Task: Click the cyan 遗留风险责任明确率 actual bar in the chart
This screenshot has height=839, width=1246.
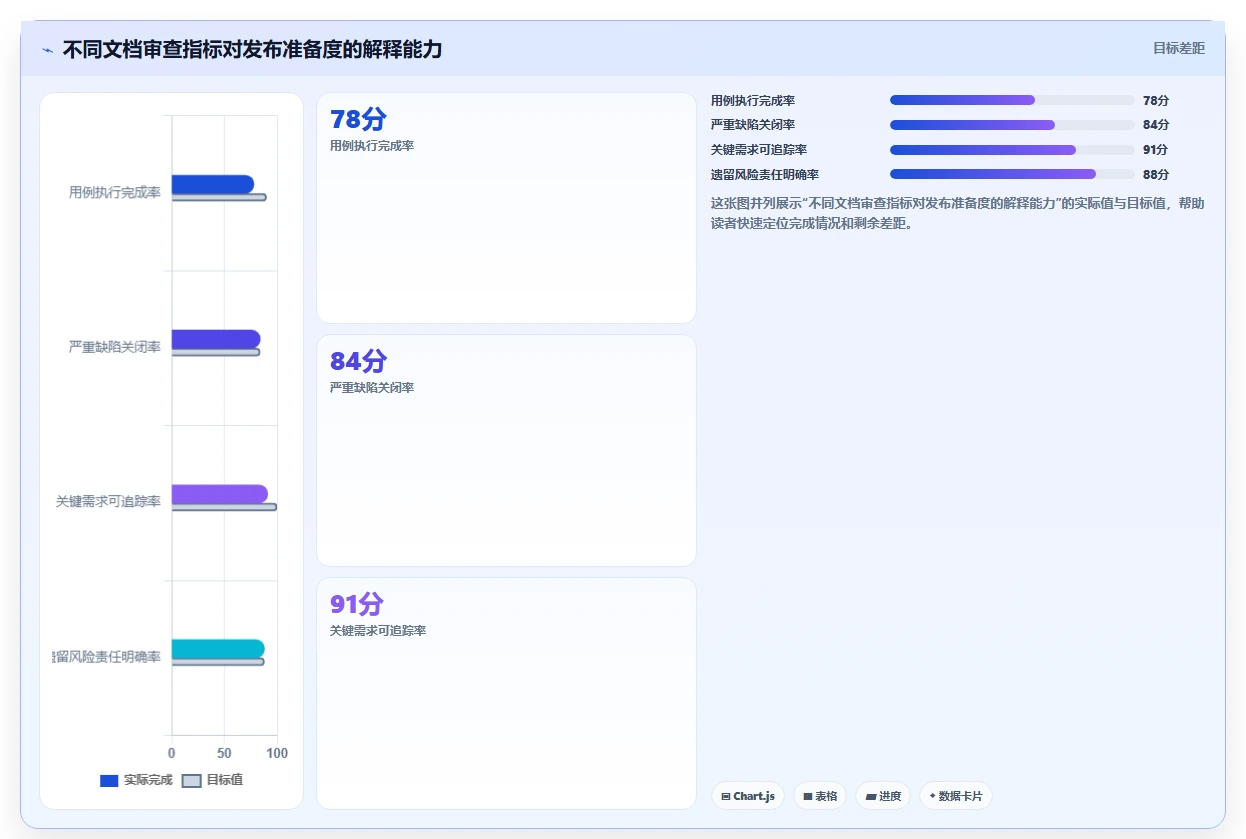Action: pyautogui.click(x=218, y=649)
